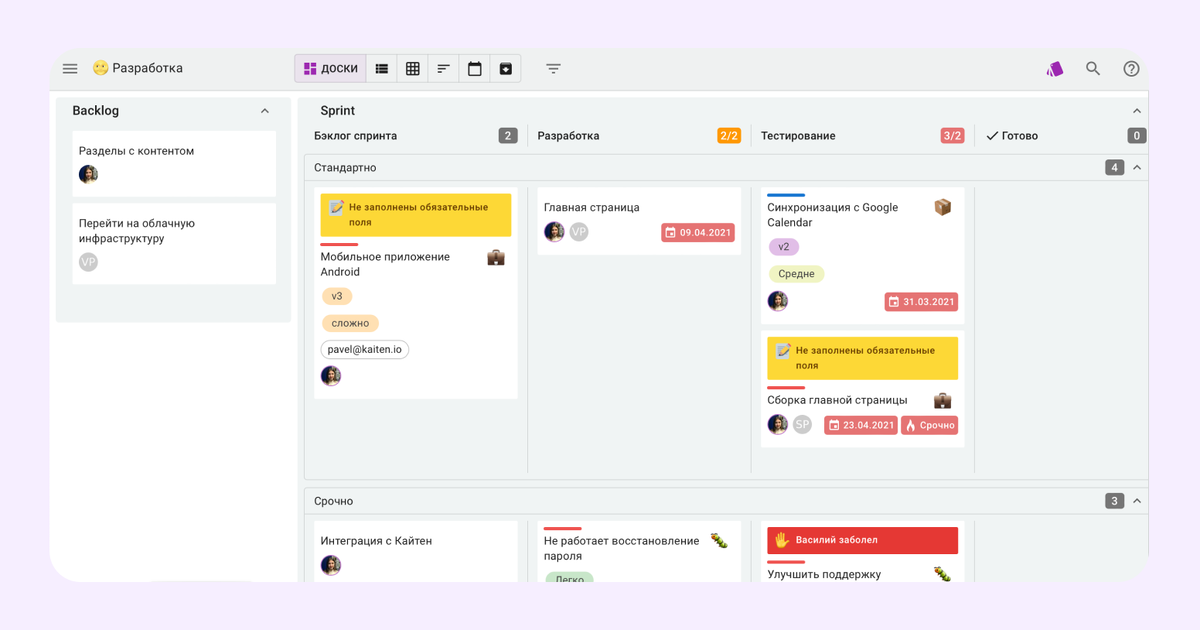Open the hamburger main menu
This screenshot has height=630, width=1200.
pyautogui.click(x=70, y=69)
